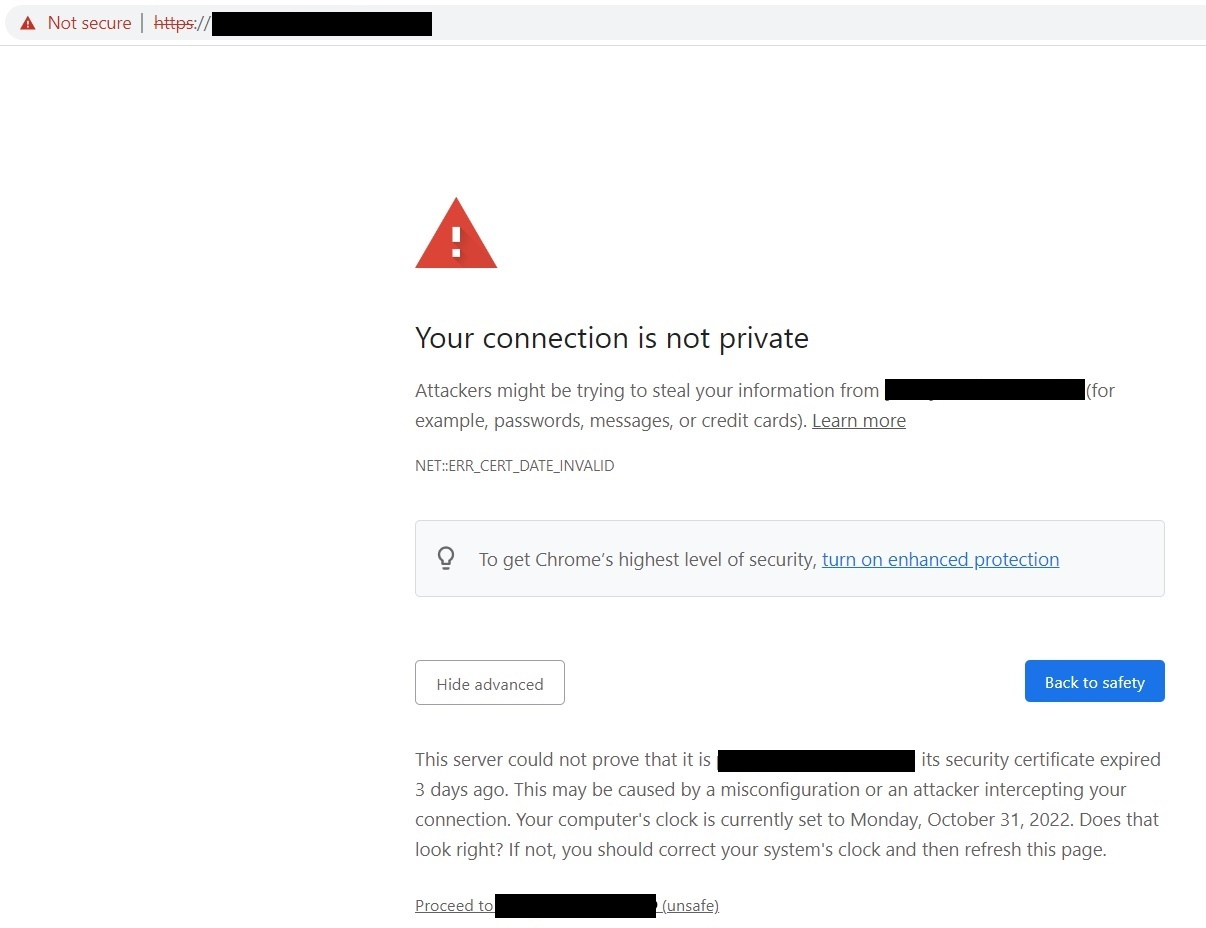The image size is (1206, 928).
Task: Click the "Your connection is not private" heading
Action: tap(611, 338)
